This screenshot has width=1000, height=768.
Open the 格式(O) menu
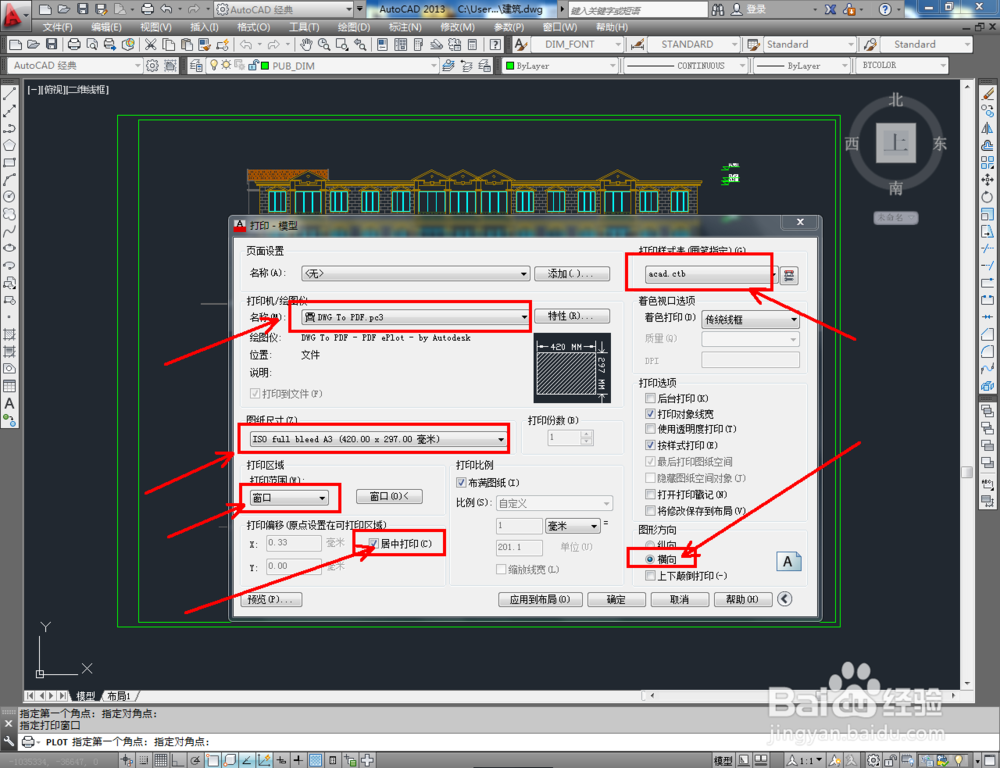pyautogui.click(x=253, y=27)
